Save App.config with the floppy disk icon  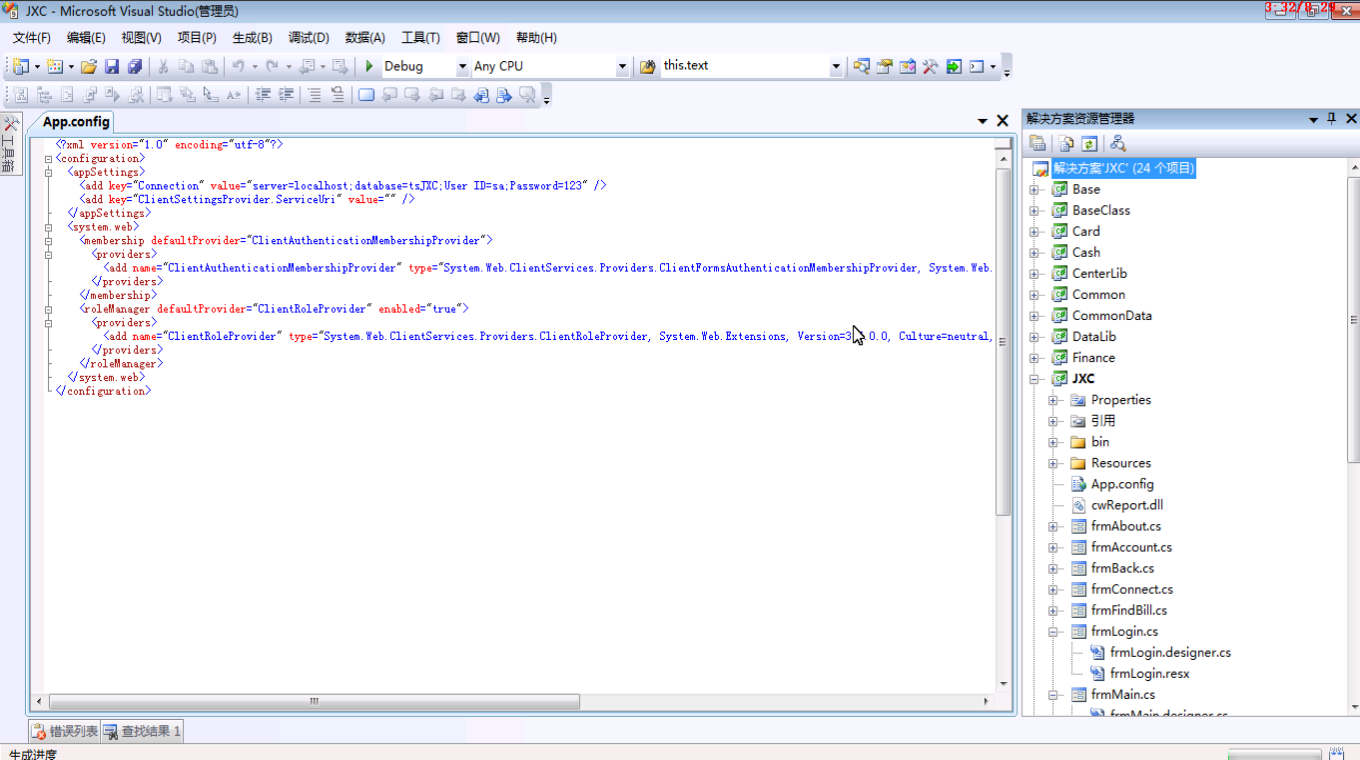tap(112, 66)
